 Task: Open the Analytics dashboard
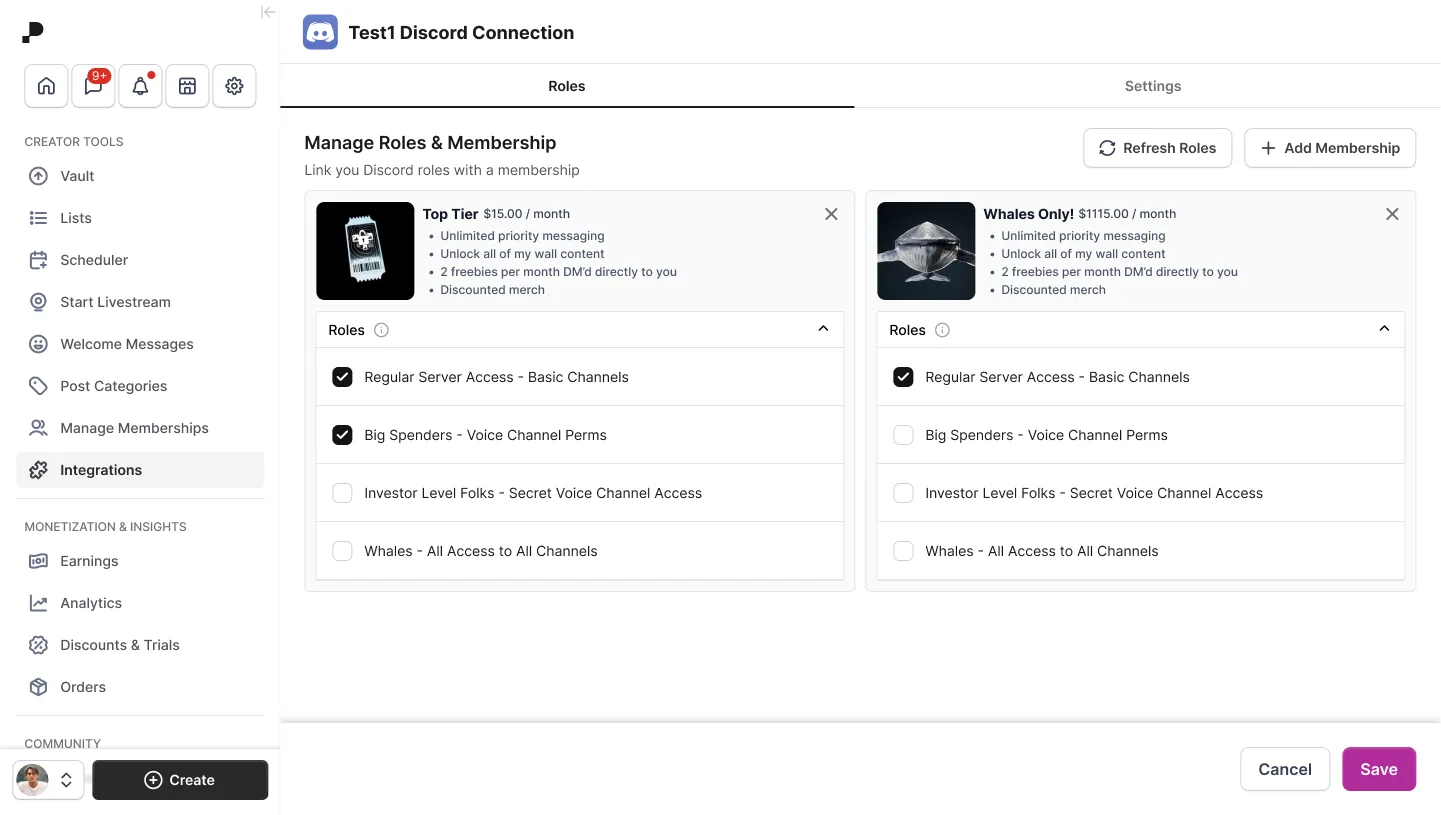tap(89, 603)
